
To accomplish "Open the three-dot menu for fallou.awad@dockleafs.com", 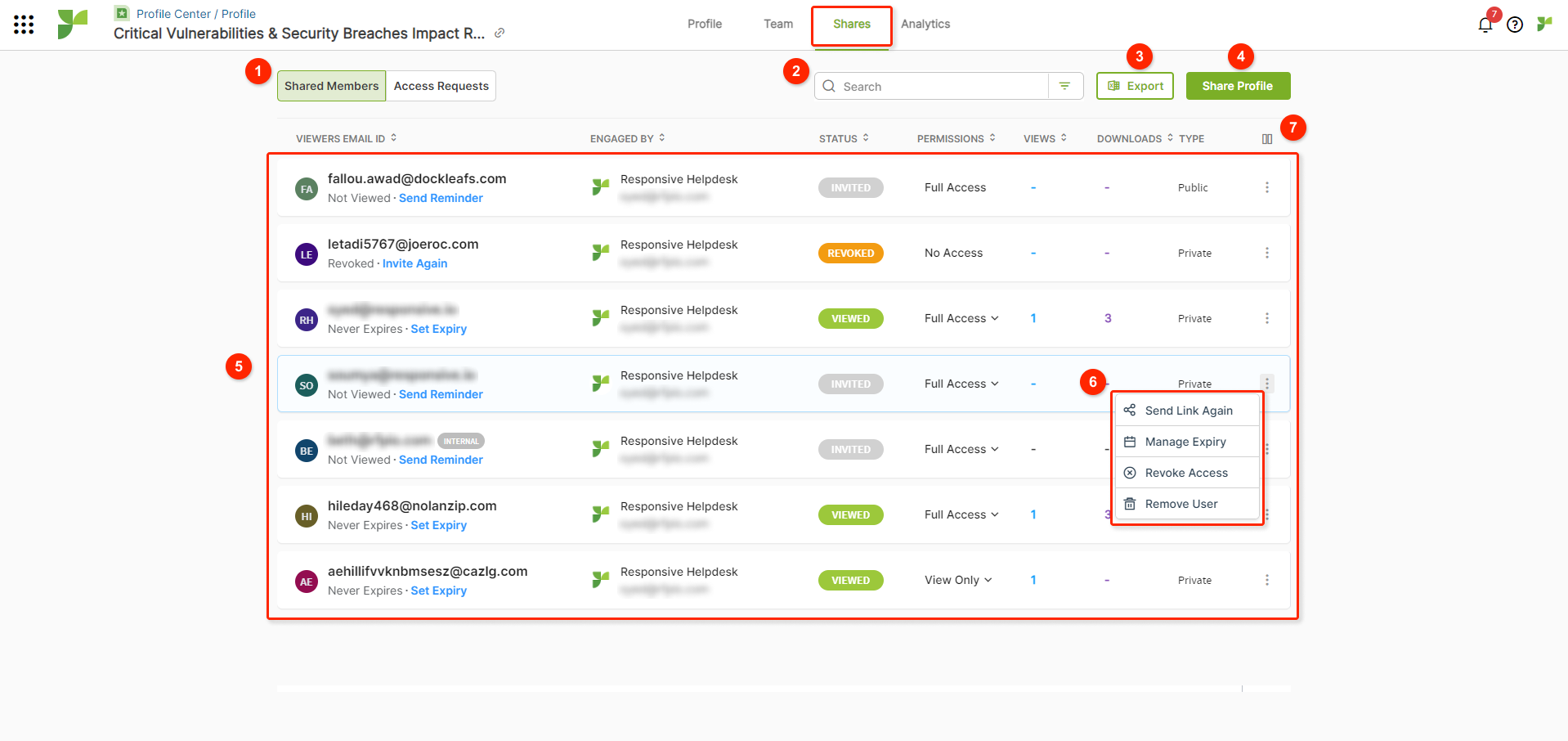I will click(1266, 187).
